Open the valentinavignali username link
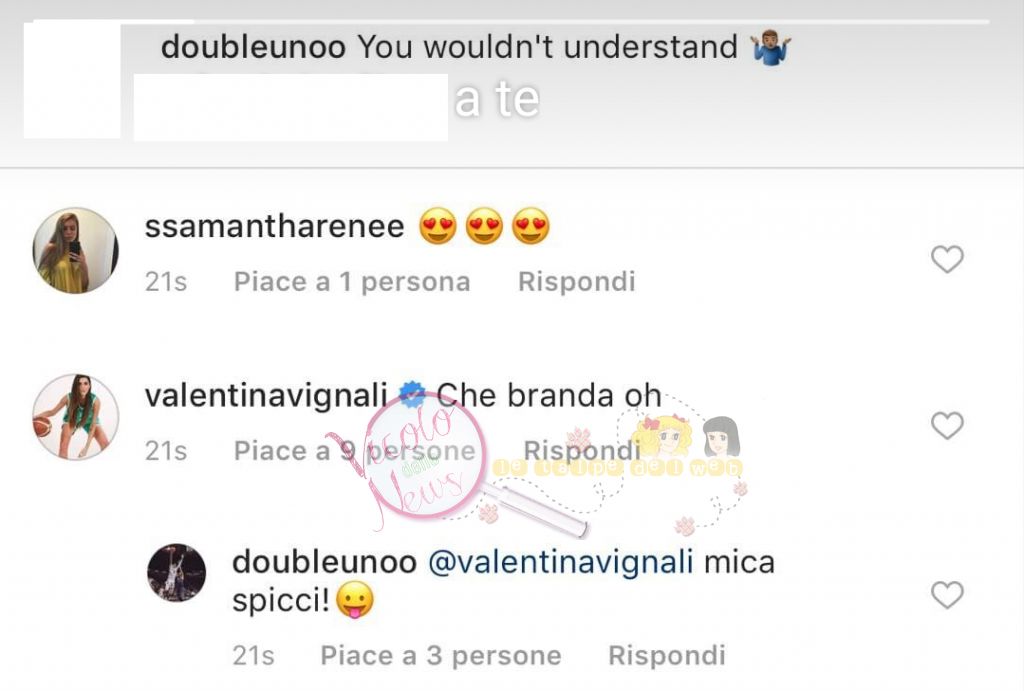This screenshot has height=691, width=1024. [266, 396]
